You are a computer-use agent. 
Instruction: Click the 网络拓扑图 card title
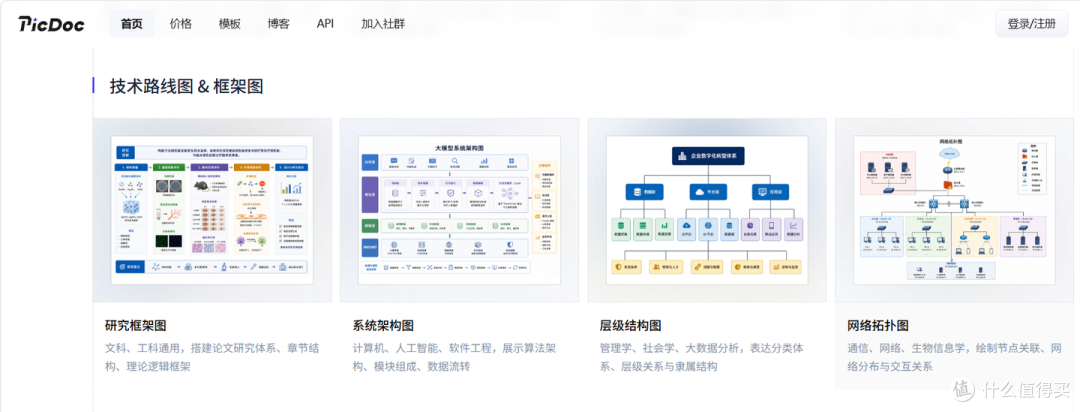878,325
